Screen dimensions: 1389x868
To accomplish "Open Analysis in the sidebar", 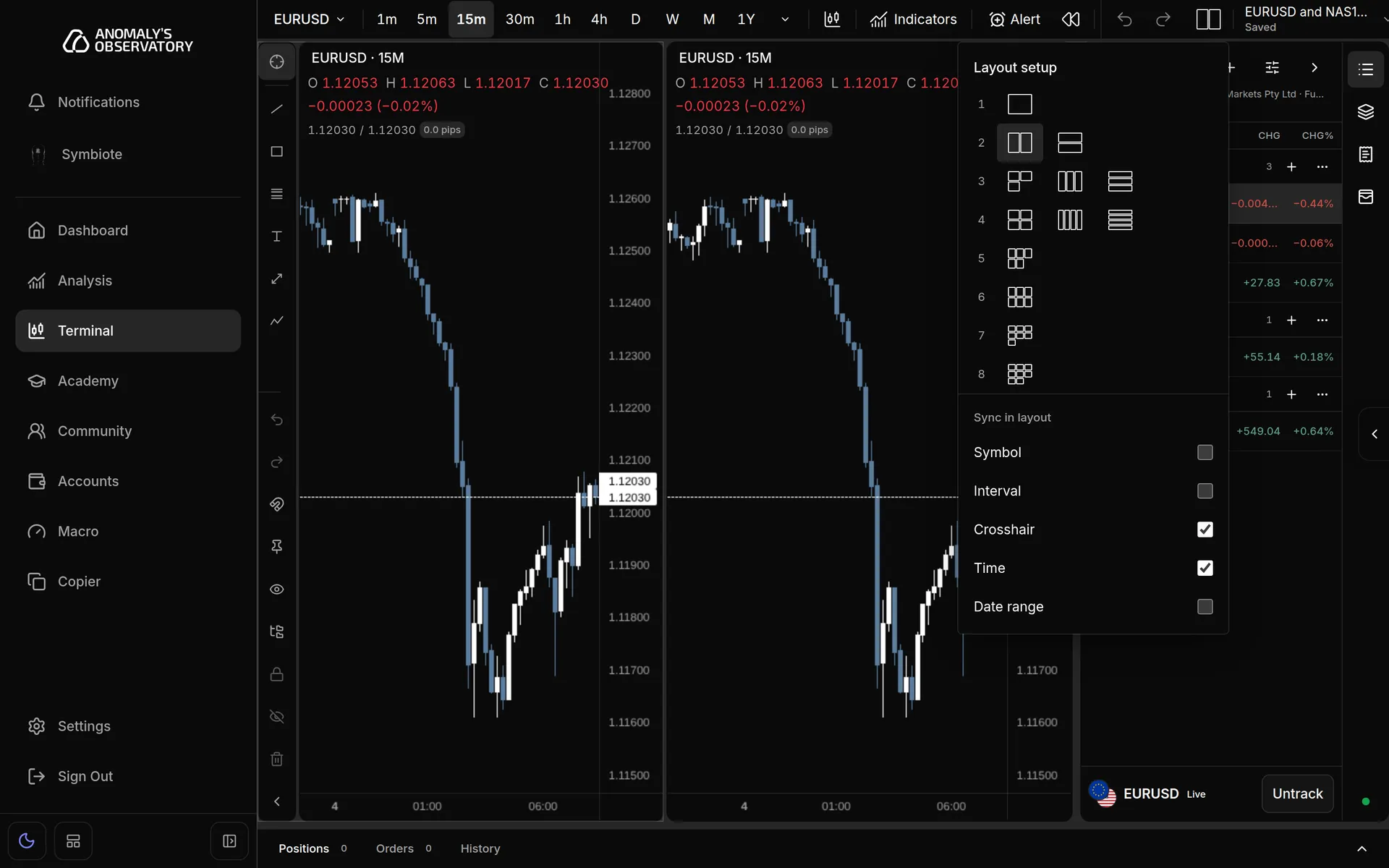I will coord(128,281).
